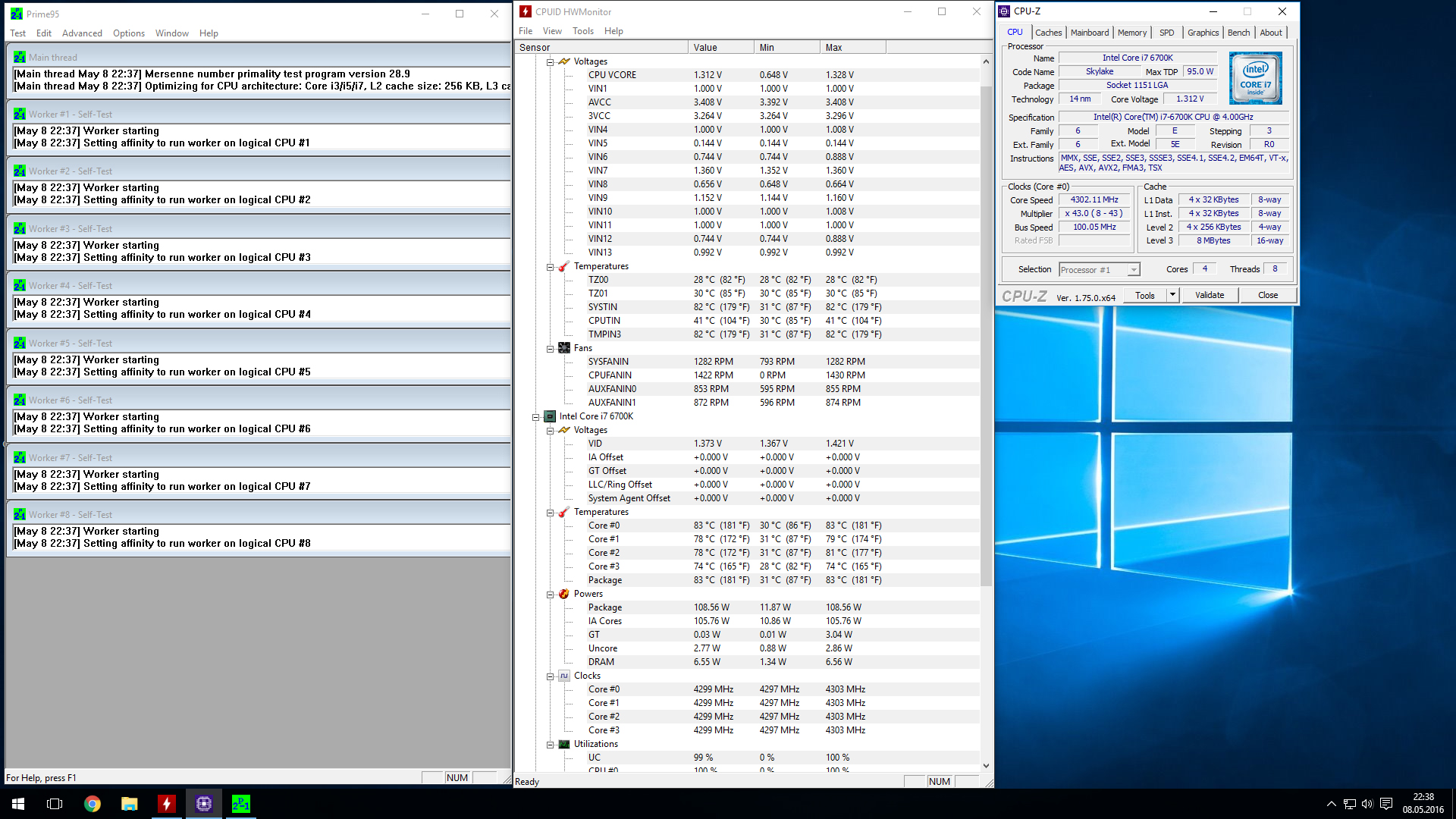Open the HWMonitor View menu
Image resolution: width=1456 pixels, height=819 pixels.
[552, 31]
